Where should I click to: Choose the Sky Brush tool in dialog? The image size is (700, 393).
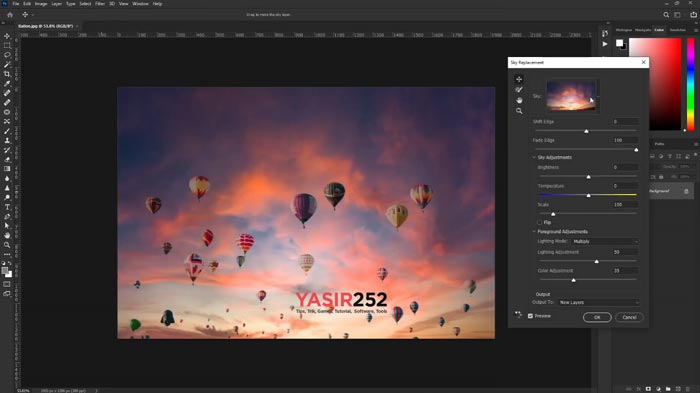[x=519, y=90]
